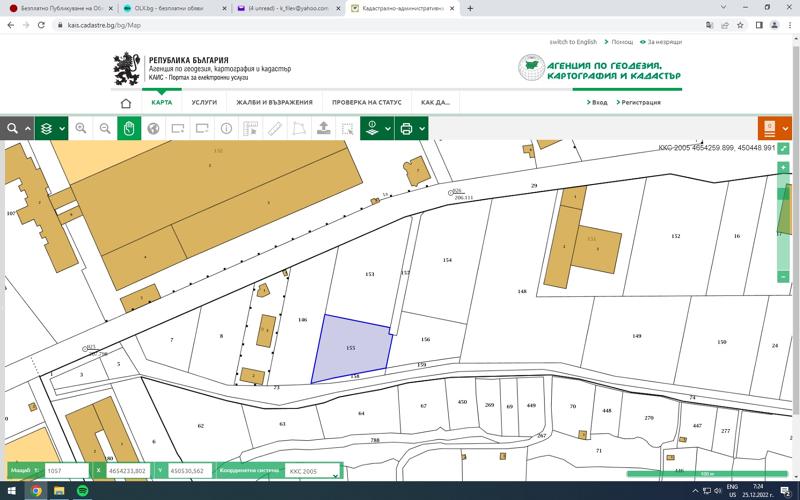Expand the layers dropdown arrow
This screenshot has height=500, width=800.
click(x=62, y=129)
